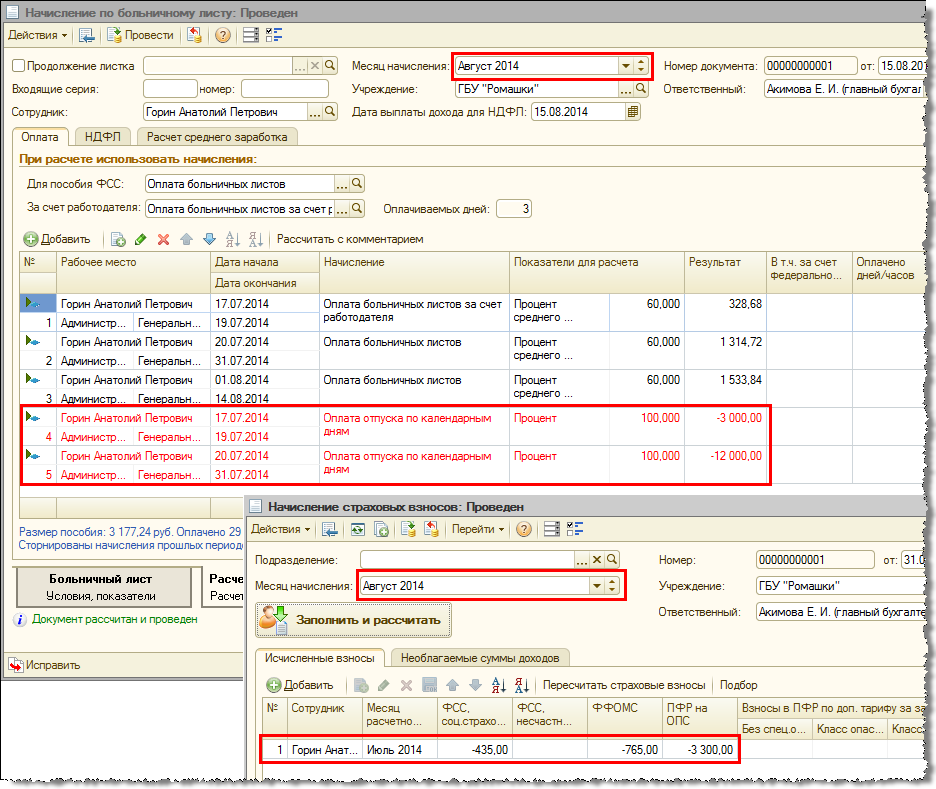Expand the Перейти dropdown menu
Viewport: 936px width, 789px height.
click(477, 529)
